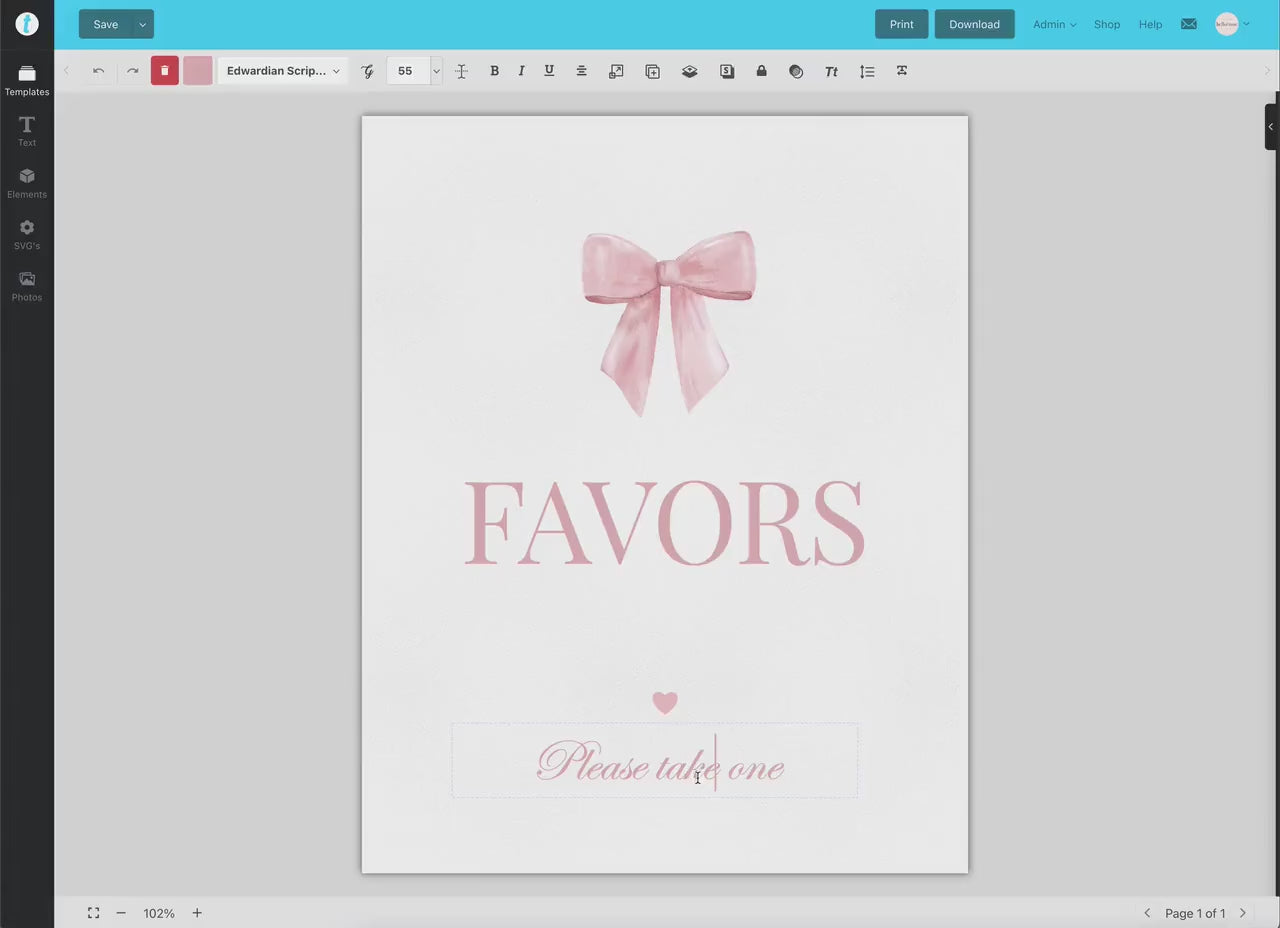Open the messages envelope icon
This screenshot has height=928, width=1280.
[1188, 24]
